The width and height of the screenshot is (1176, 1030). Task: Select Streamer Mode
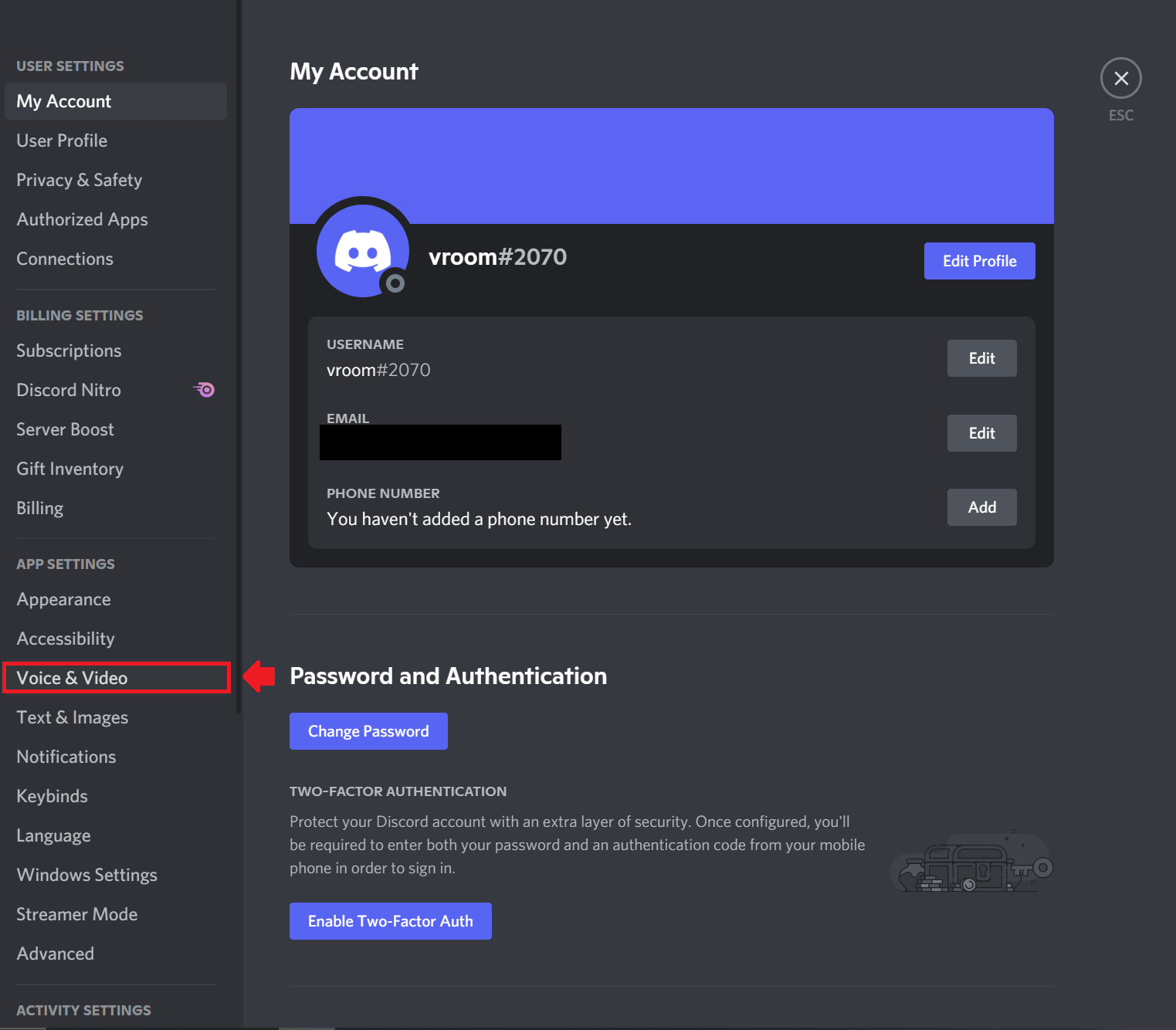(116, 914)
